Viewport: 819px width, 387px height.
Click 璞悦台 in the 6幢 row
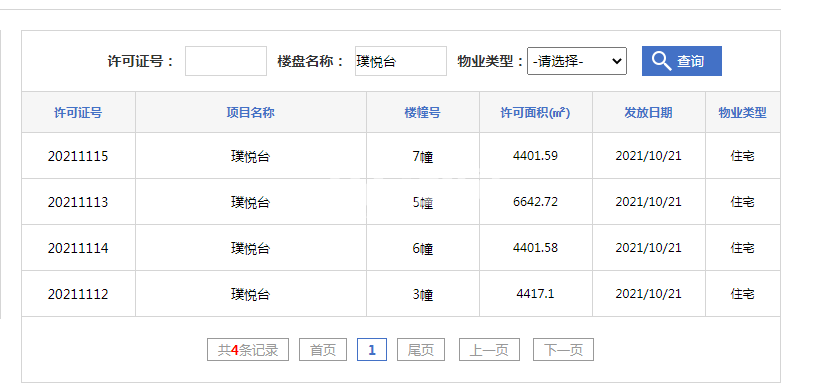click(x=251, y=248)
